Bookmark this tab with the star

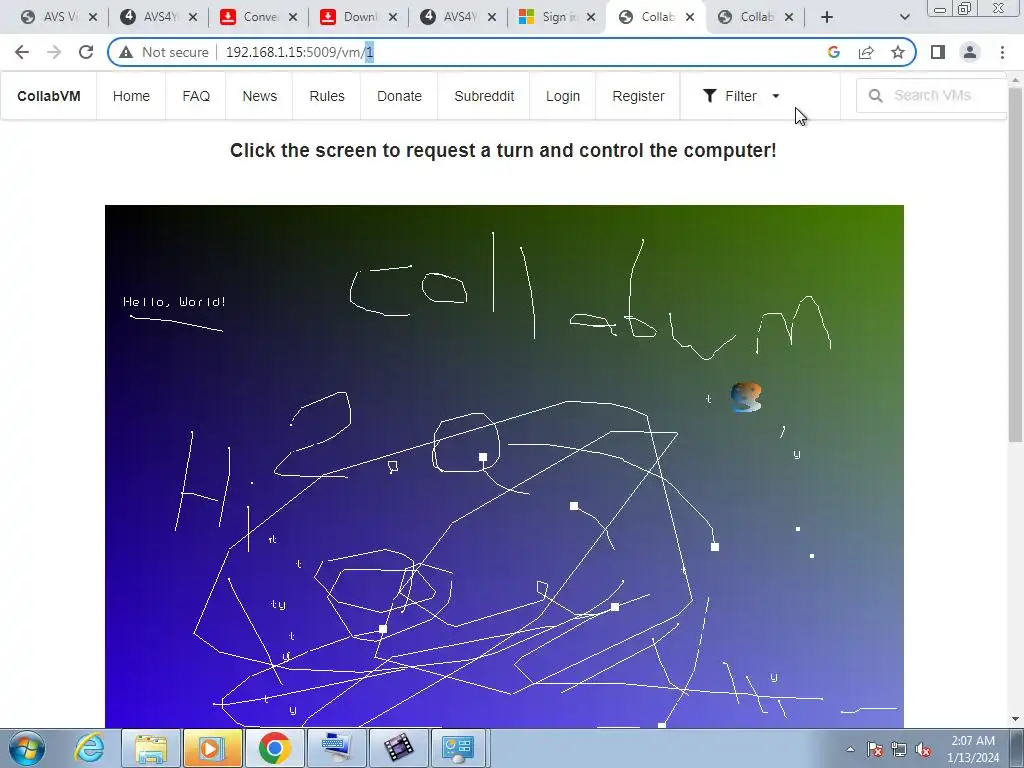[x=898, y=52]
